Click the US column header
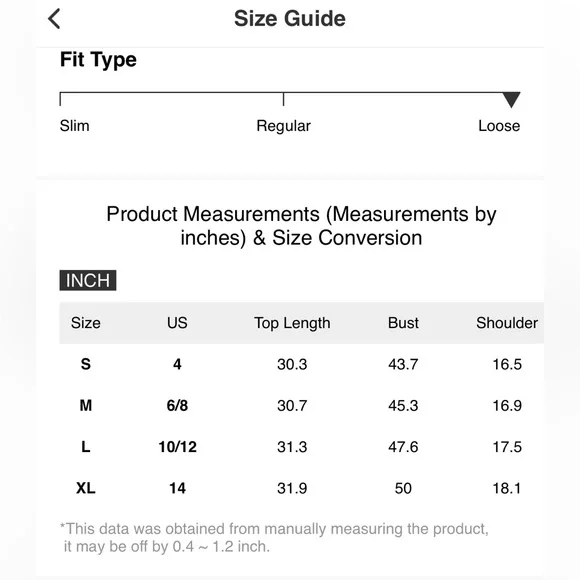This screenshot has height=580, width=580. pyautogui.click(x=177, y=323)
